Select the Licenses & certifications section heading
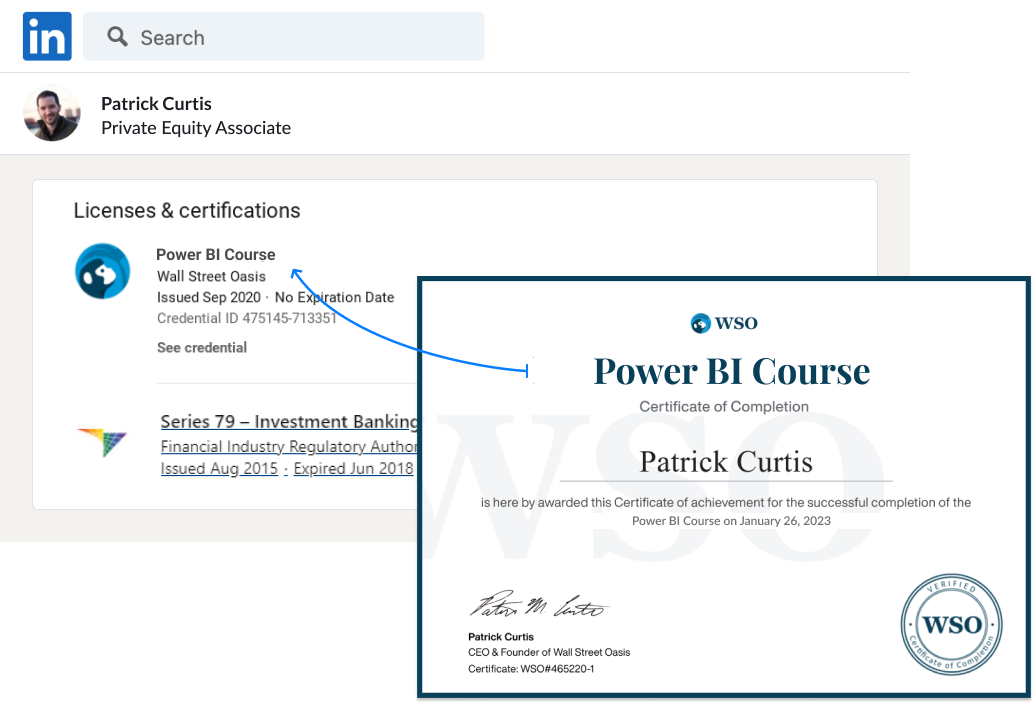Screen dimensions: 1033x703 coord(186,210)
